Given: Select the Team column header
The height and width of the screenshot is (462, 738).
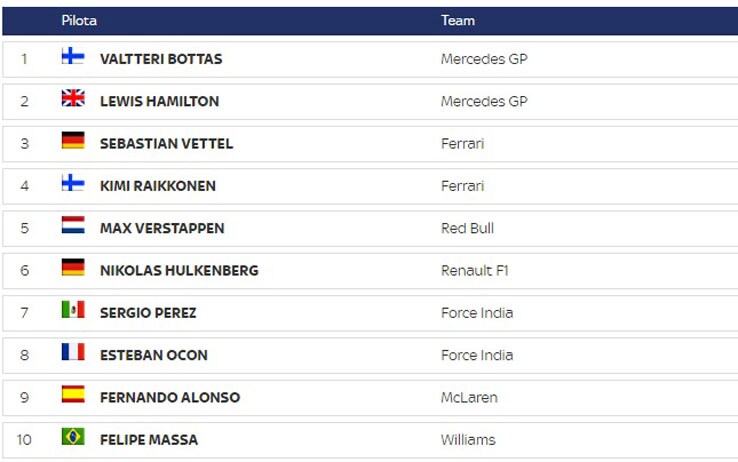Looking at the screenshot, I should coord(458,20).
